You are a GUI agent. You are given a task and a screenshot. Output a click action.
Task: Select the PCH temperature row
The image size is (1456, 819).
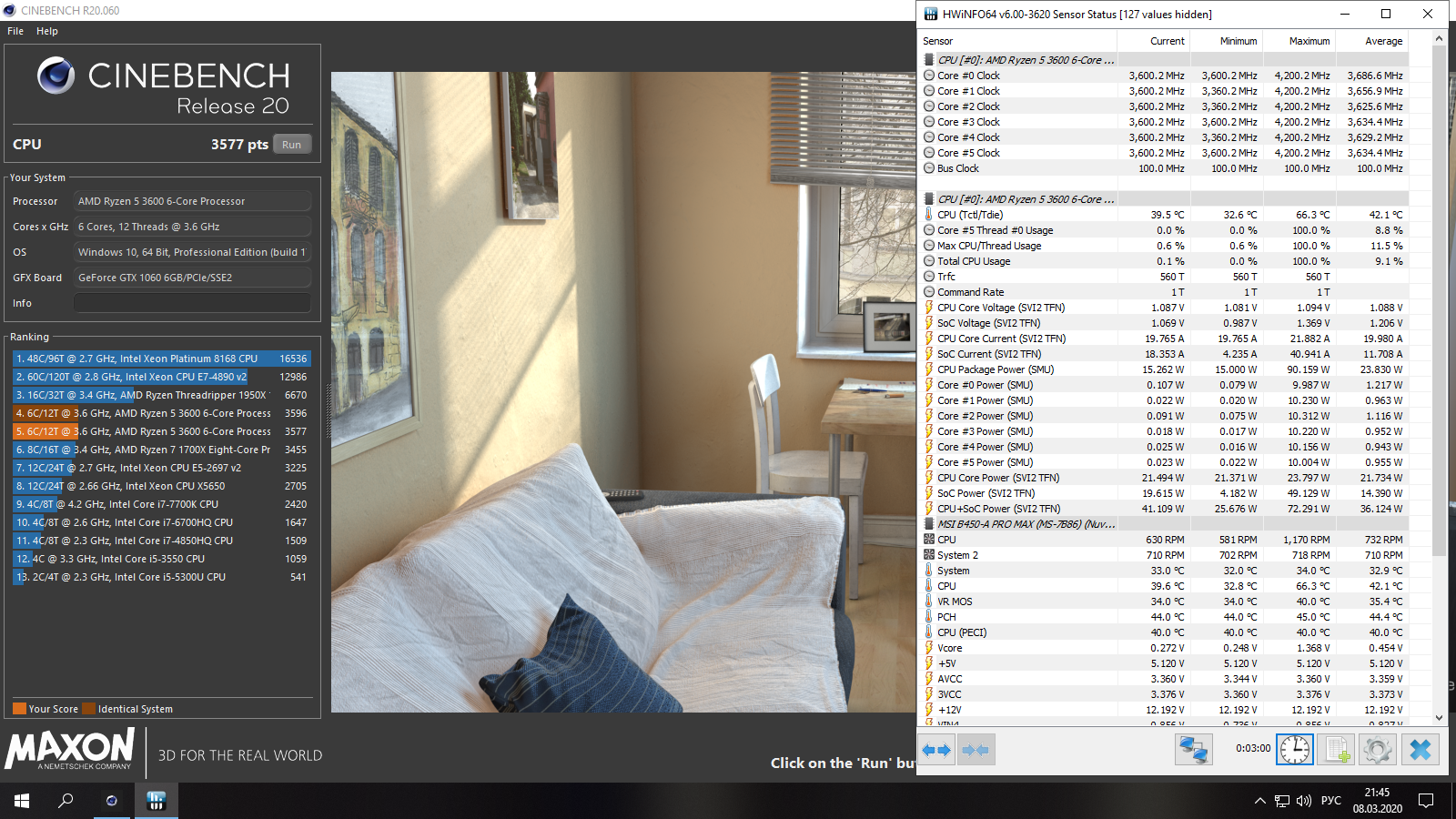pos(1164,617)
